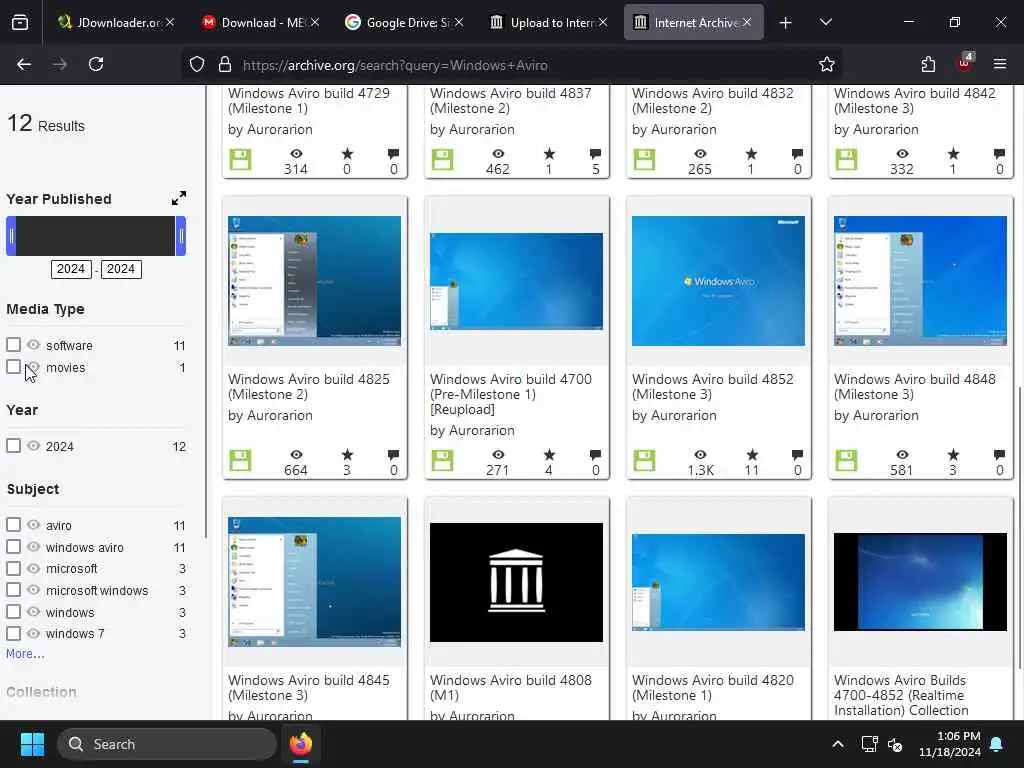
Task: Close the JDownloader.org tab
Action: pyautogui.click(x=170, y=22)
